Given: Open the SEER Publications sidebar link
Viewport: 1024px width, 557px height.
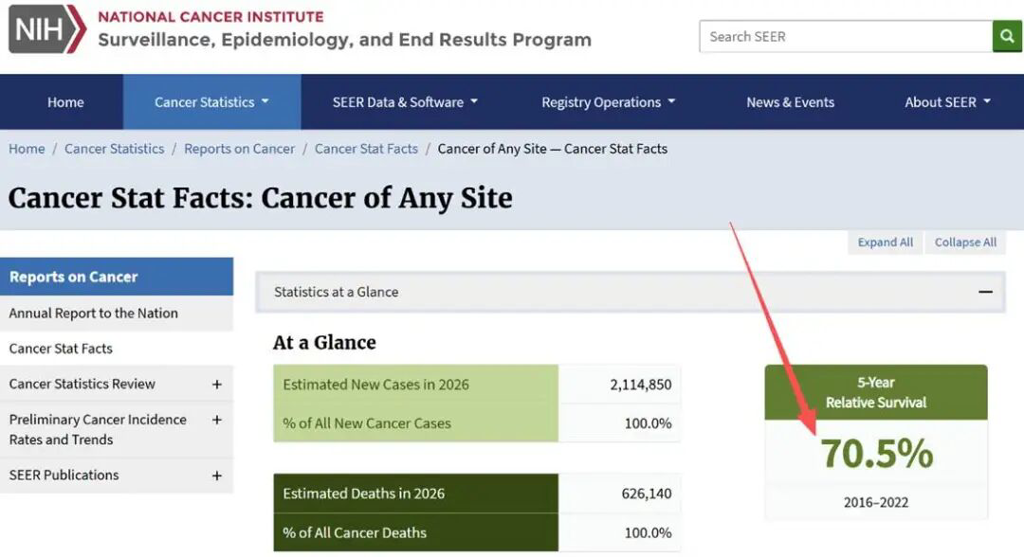Looking at the screenshot, I should click(x=64, y=475).
